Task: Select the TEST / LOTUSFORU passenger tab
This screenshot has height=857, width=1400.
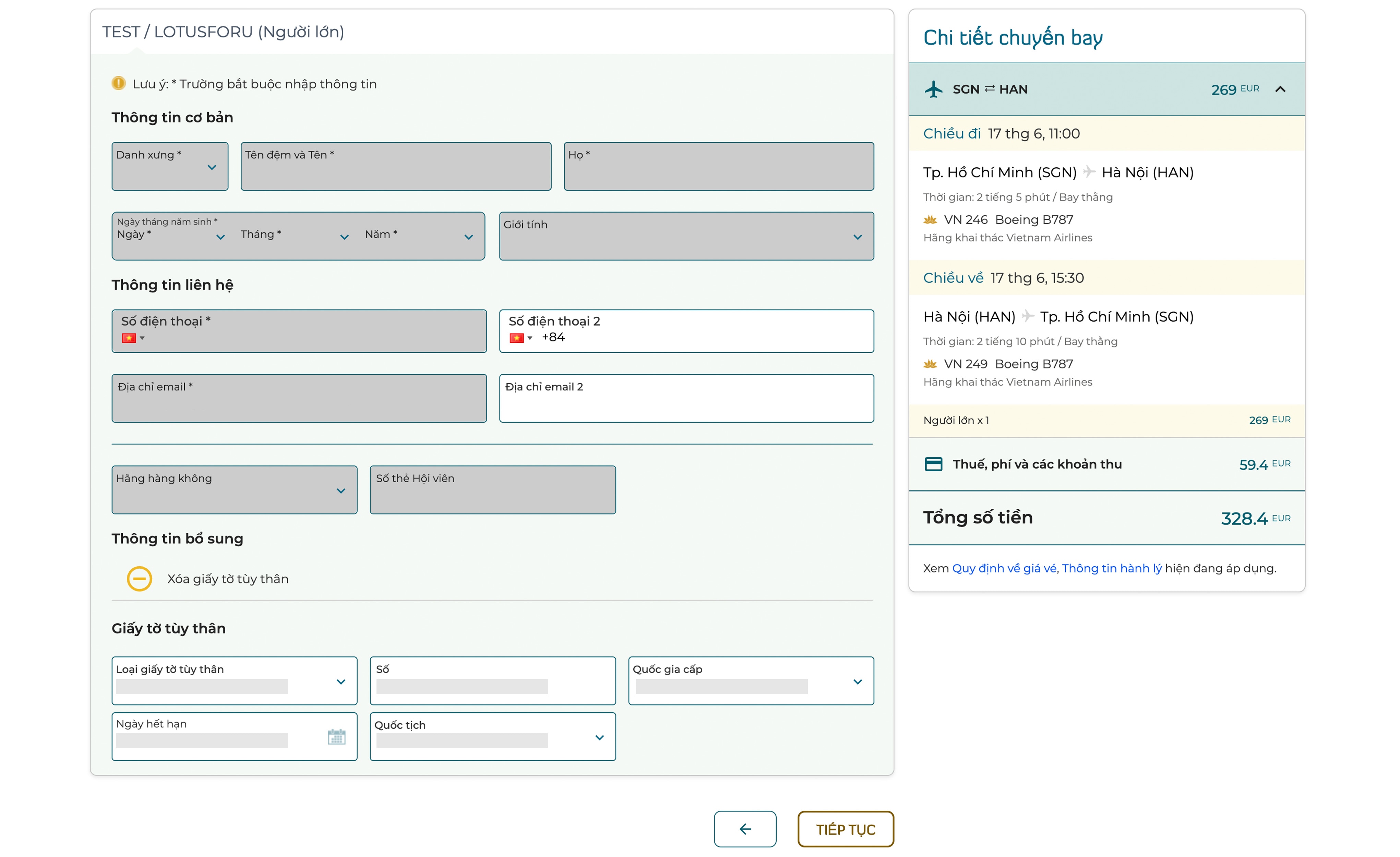Action: click(x=223, y=32)
